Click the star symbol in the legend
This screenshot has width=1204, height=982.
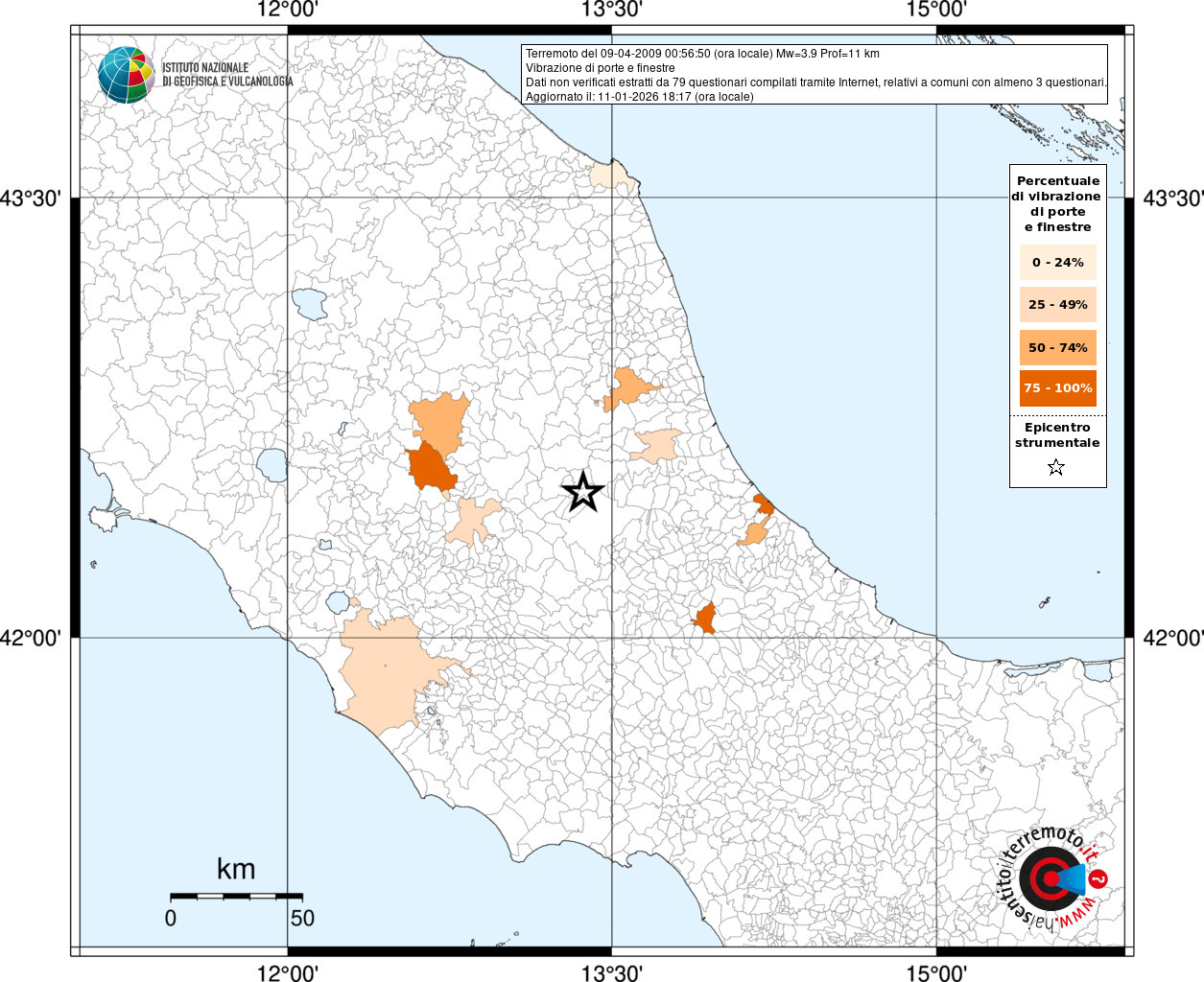click(x=1056, y=468)
